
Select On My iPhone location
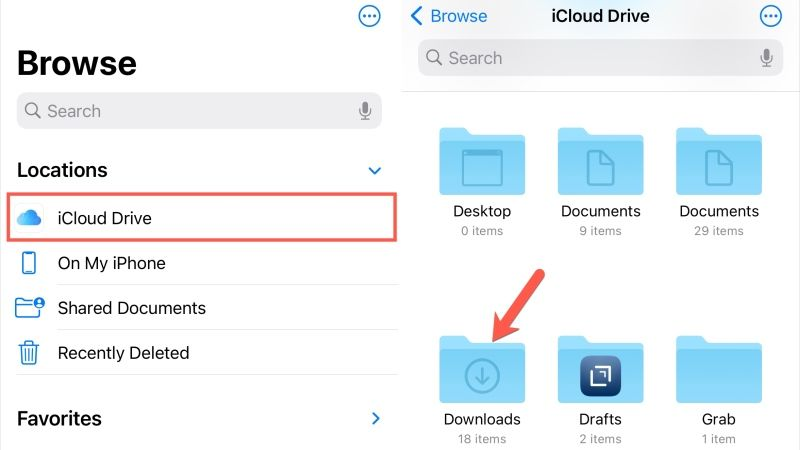pyautogui.click(x=111, y=263)
